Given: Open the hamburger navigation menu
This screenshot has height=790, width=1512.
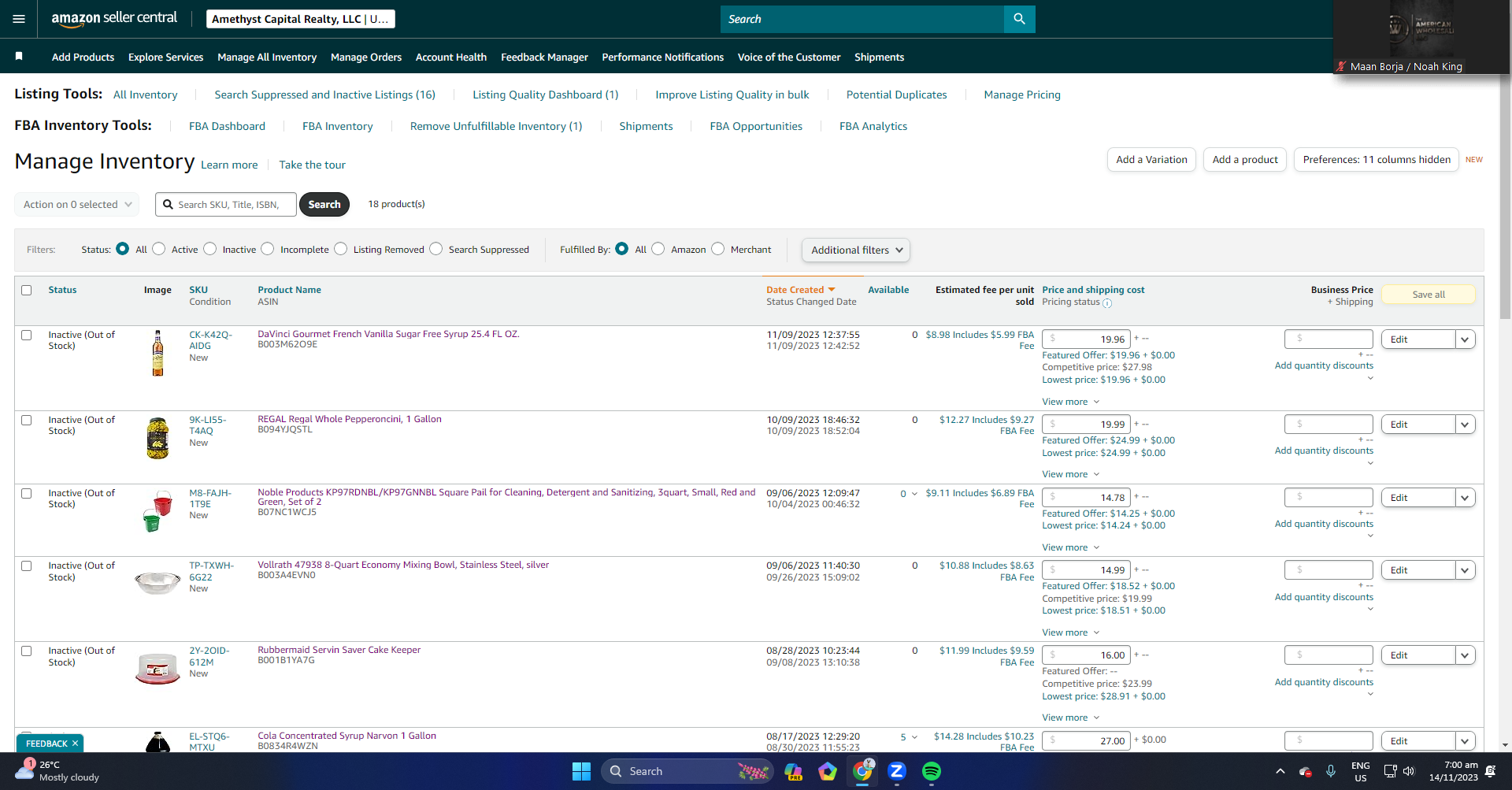Looking at the screenshot, I should (19, 19).
